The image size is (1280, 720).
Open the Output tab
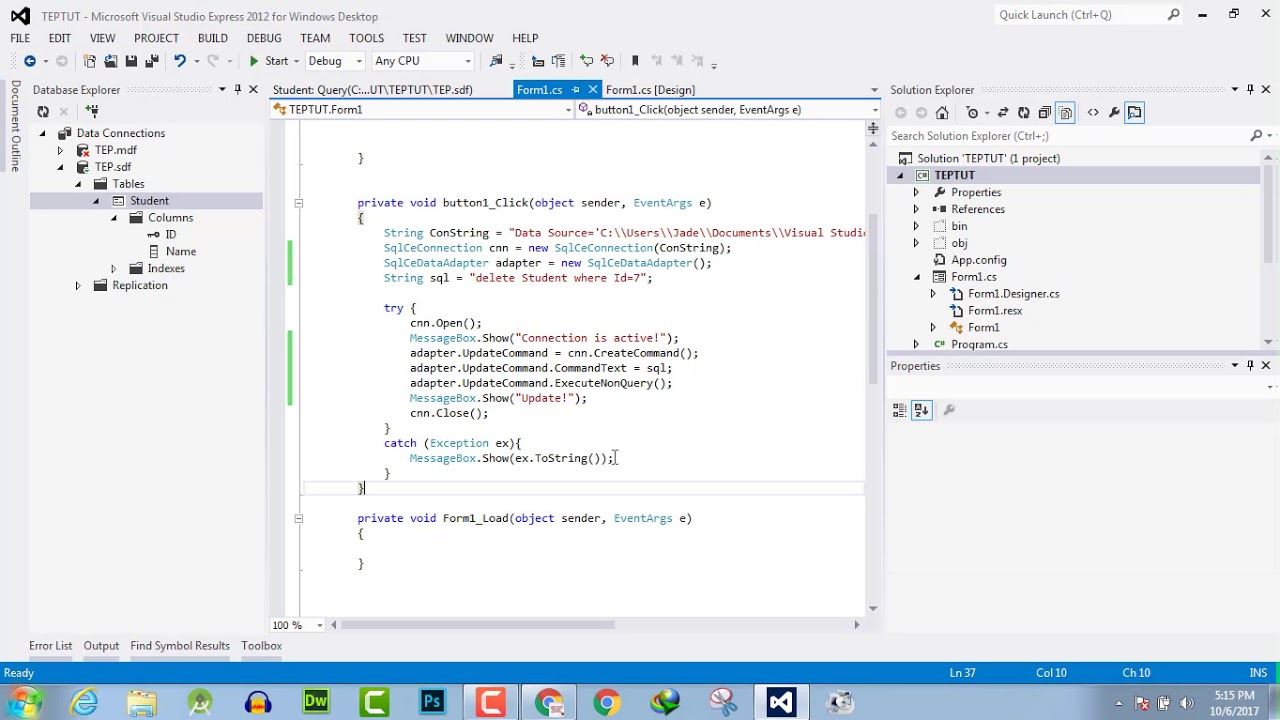[101, 646]
